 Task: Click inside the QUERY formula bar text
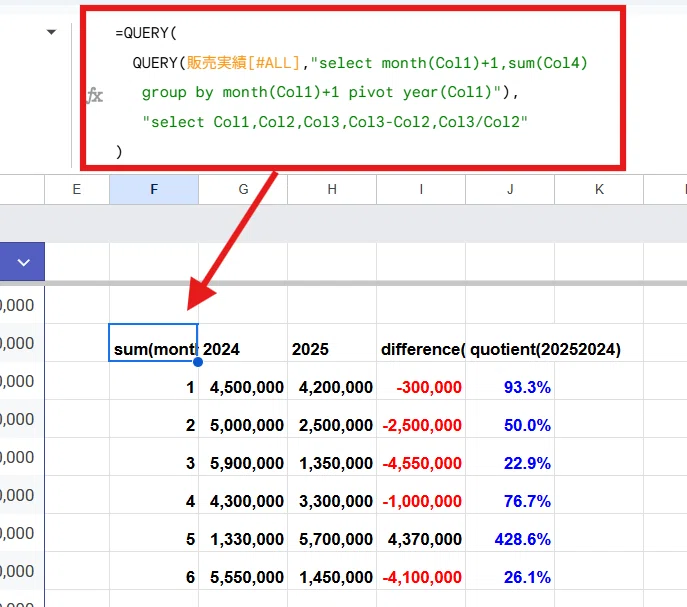[x=353, y=92]
